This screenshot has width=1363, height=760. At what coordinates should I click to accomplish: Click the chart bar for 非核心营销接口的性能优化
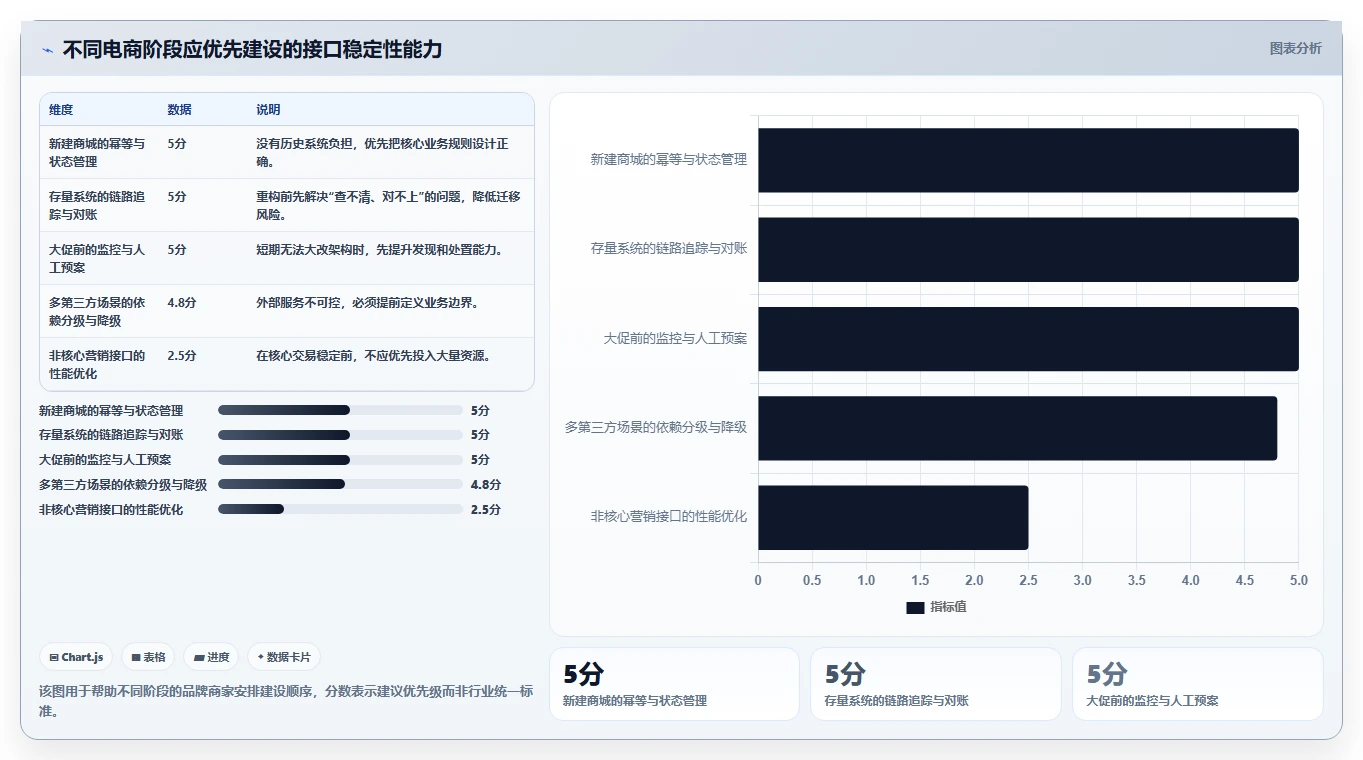(x=893, y=517)
